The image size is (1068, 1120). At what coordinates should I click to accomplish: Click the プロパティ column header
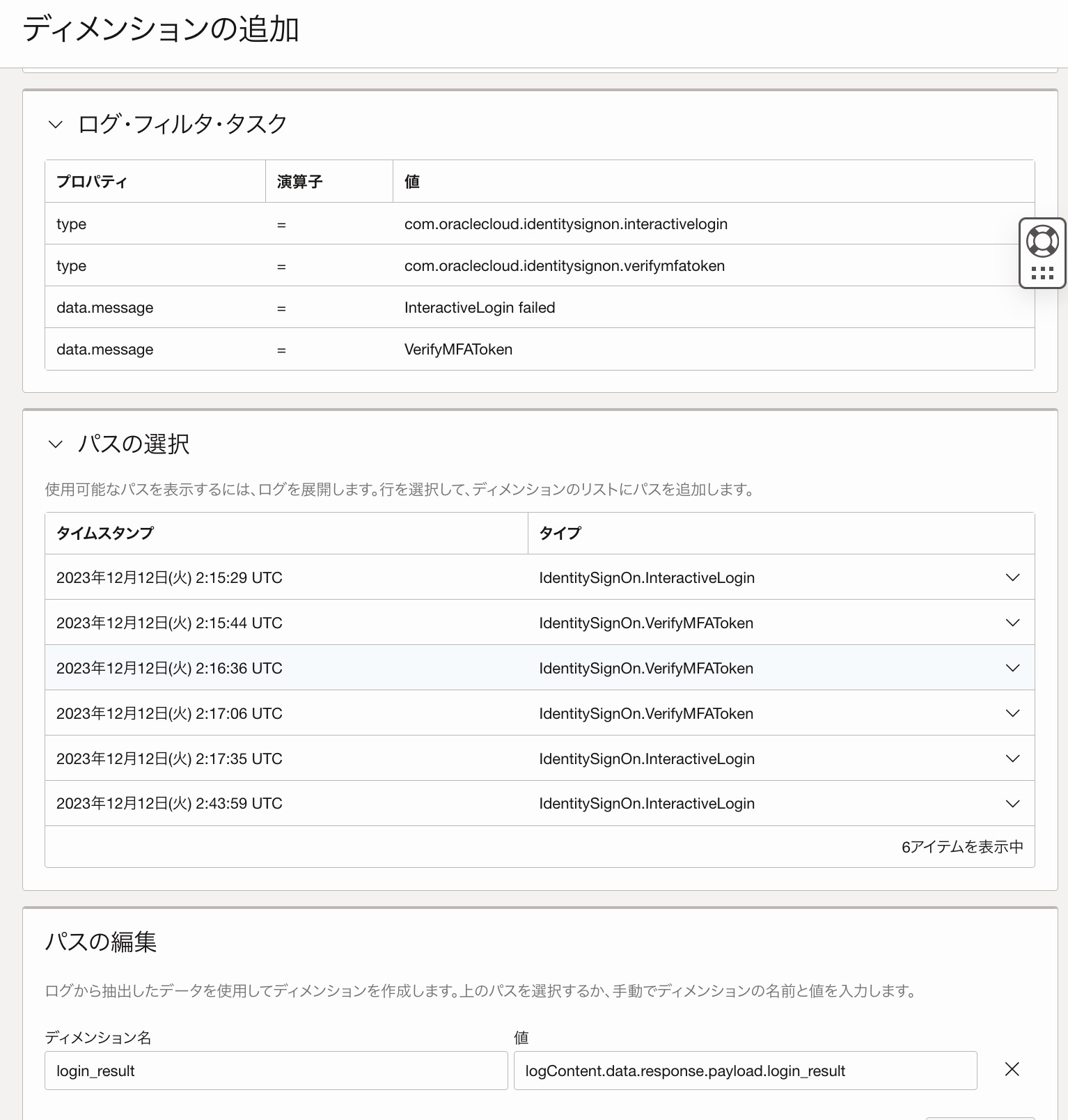pyautogui.click(x=92, y=182)
